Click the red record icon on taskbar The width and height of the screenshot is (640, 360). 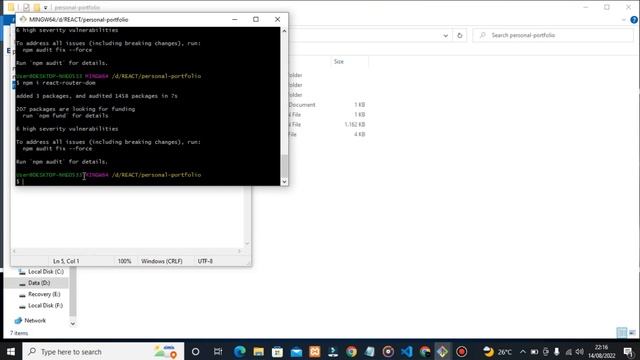(461, 351)
